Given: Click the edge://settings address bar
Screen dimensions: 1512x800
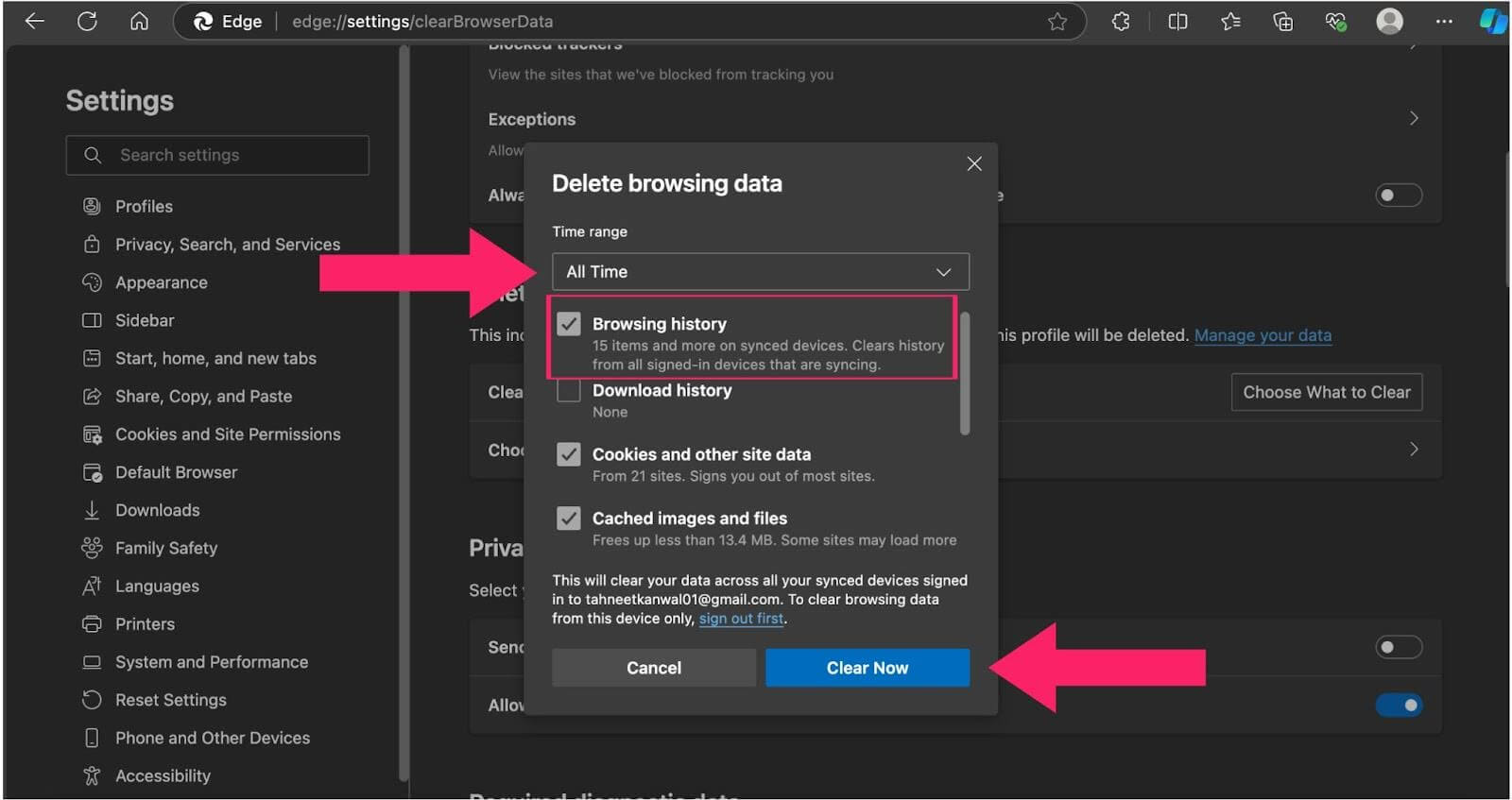Looking at the screenshot, I should tap(628, 21).
